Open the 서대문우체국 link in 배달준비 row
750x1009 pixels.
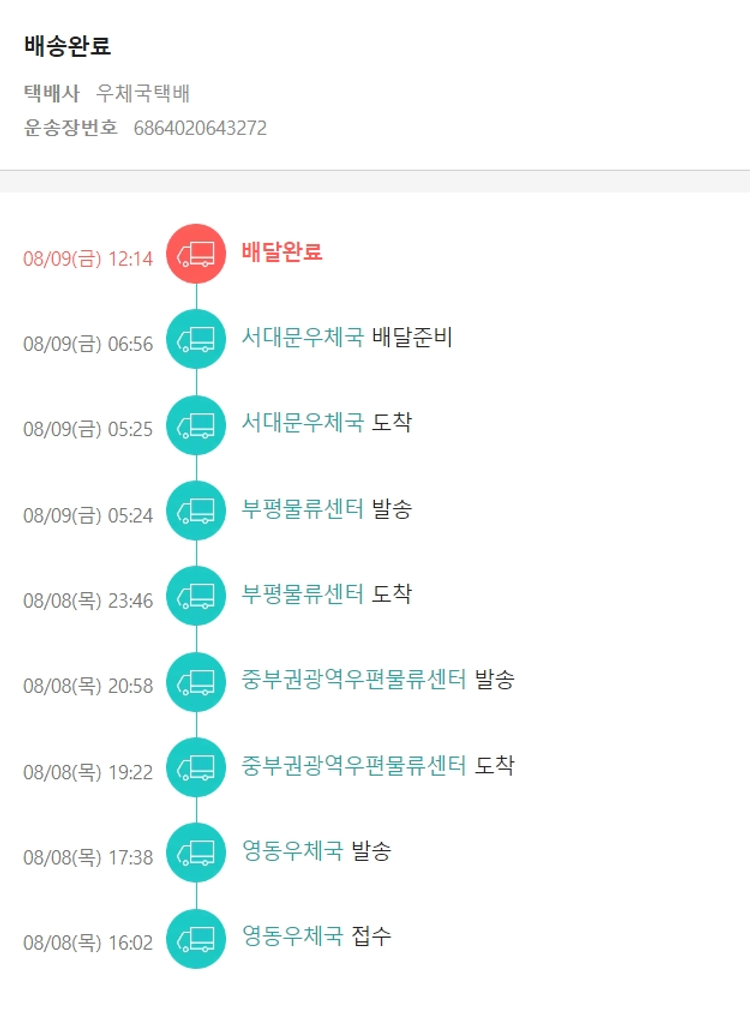coord(302,338)
